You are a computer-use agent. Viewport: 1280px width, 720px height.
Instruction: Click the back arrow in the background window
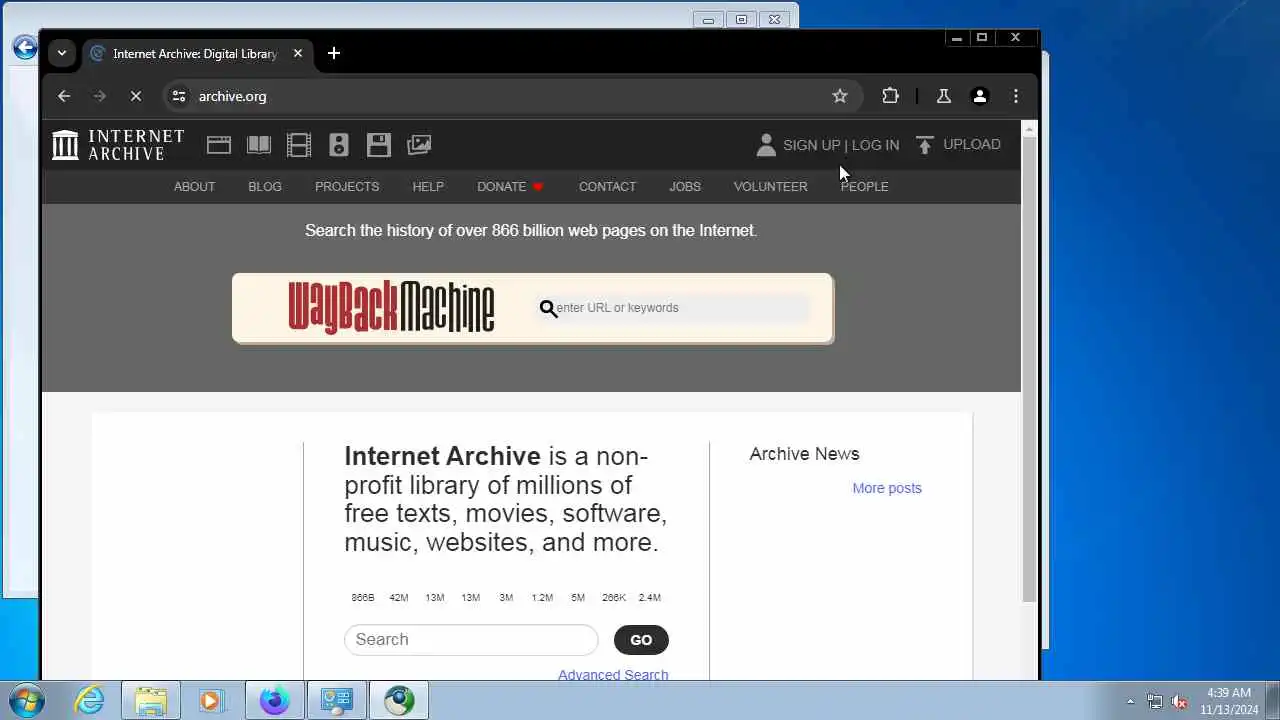click(x=24, y=47)
